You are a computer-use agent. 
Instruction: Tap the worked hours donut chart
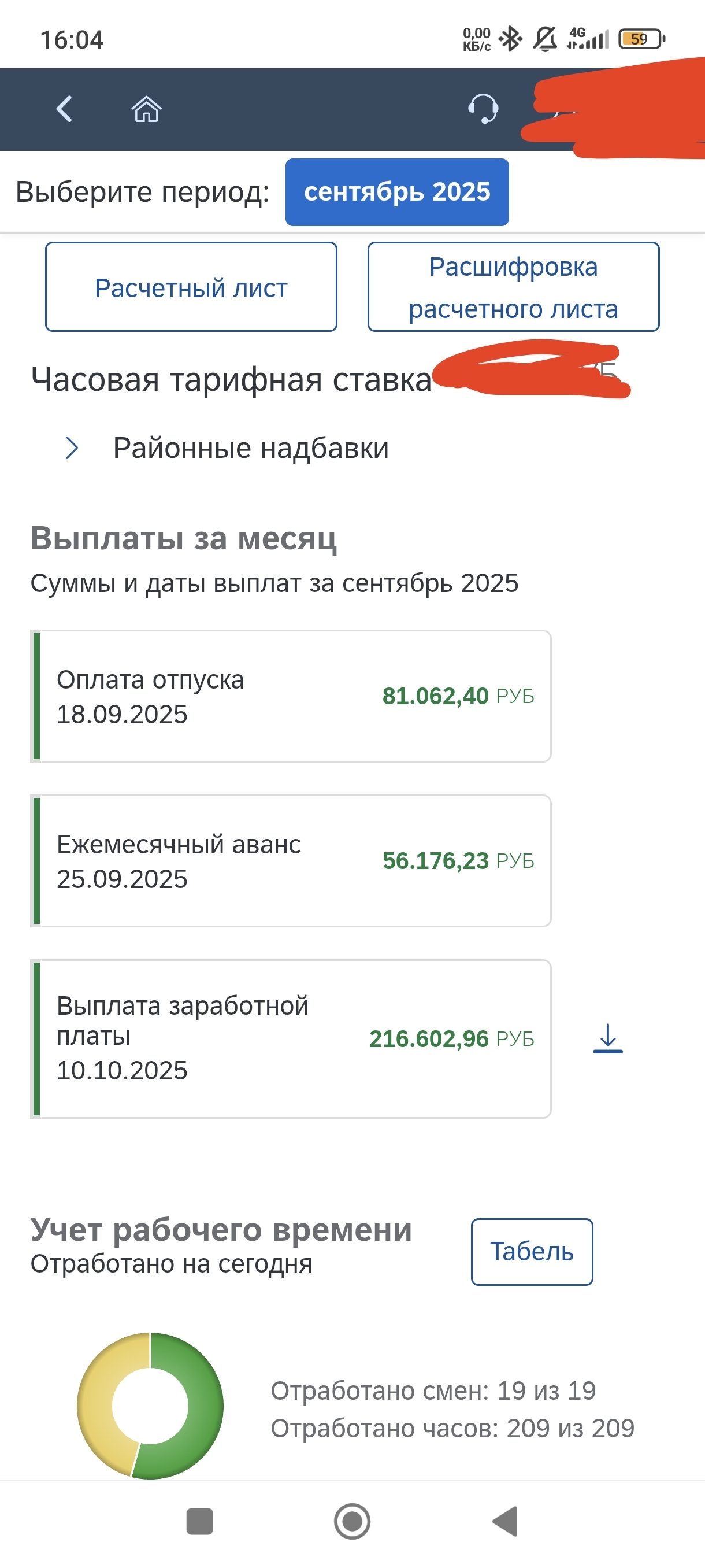pyautogui.click(x=150, y=1406)
